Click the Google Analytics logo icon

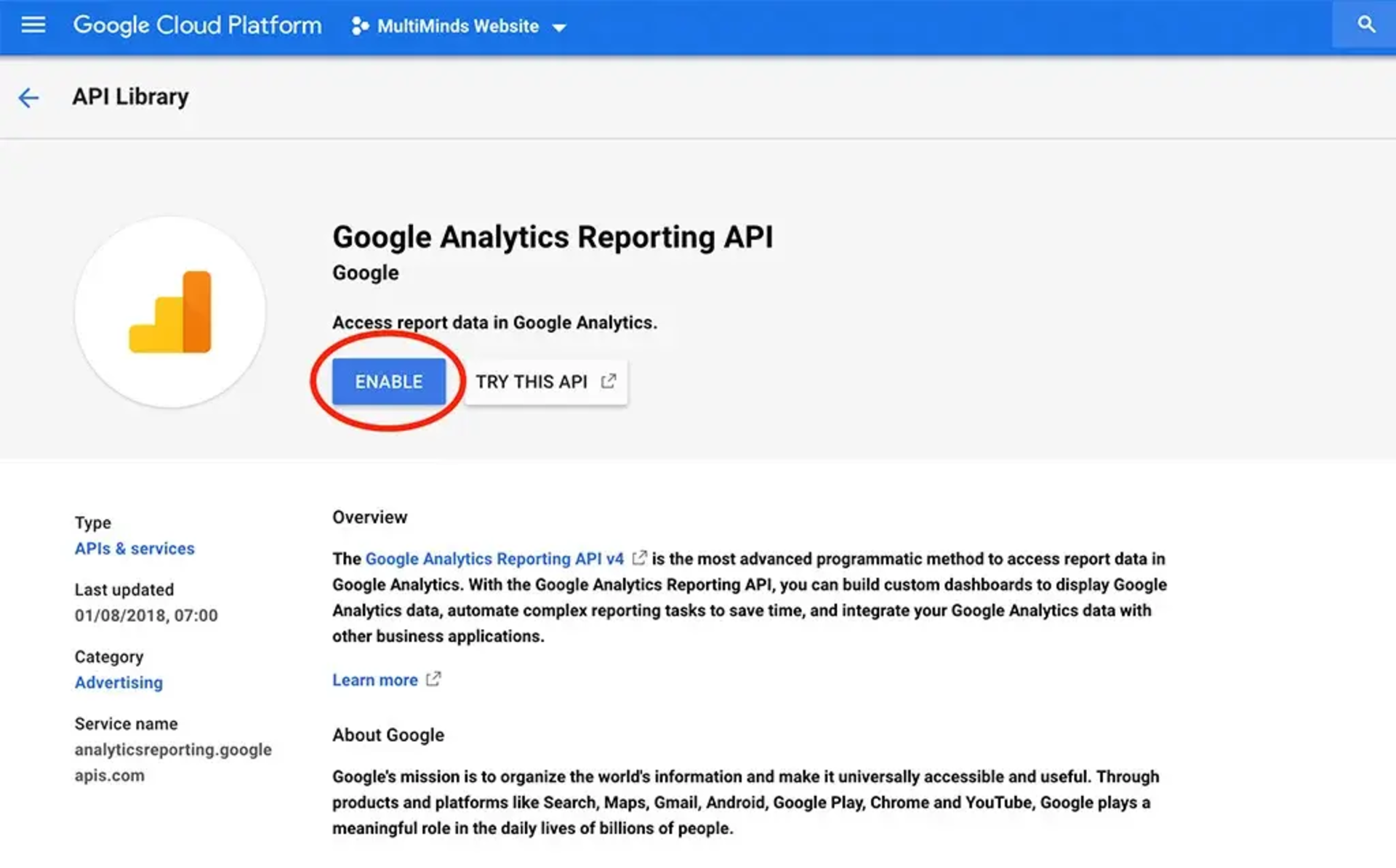pos(170,313)
